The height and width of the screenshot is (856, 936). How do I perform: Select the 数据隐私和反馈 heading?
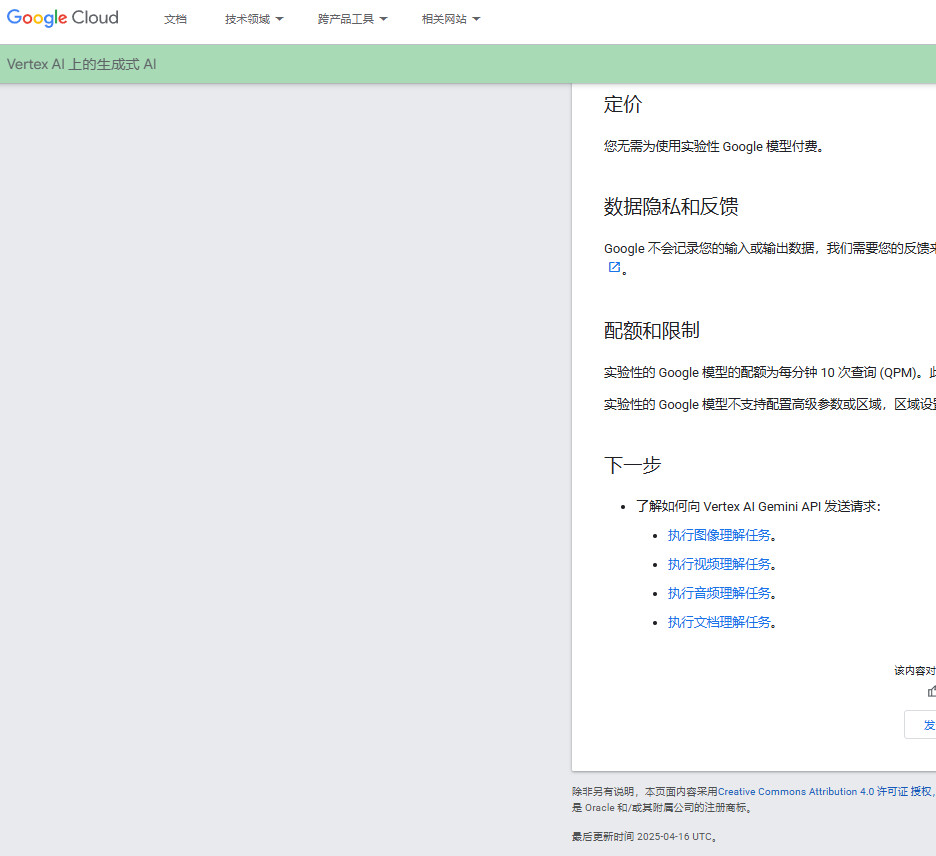pyautogui.click(x=671, y=207)
